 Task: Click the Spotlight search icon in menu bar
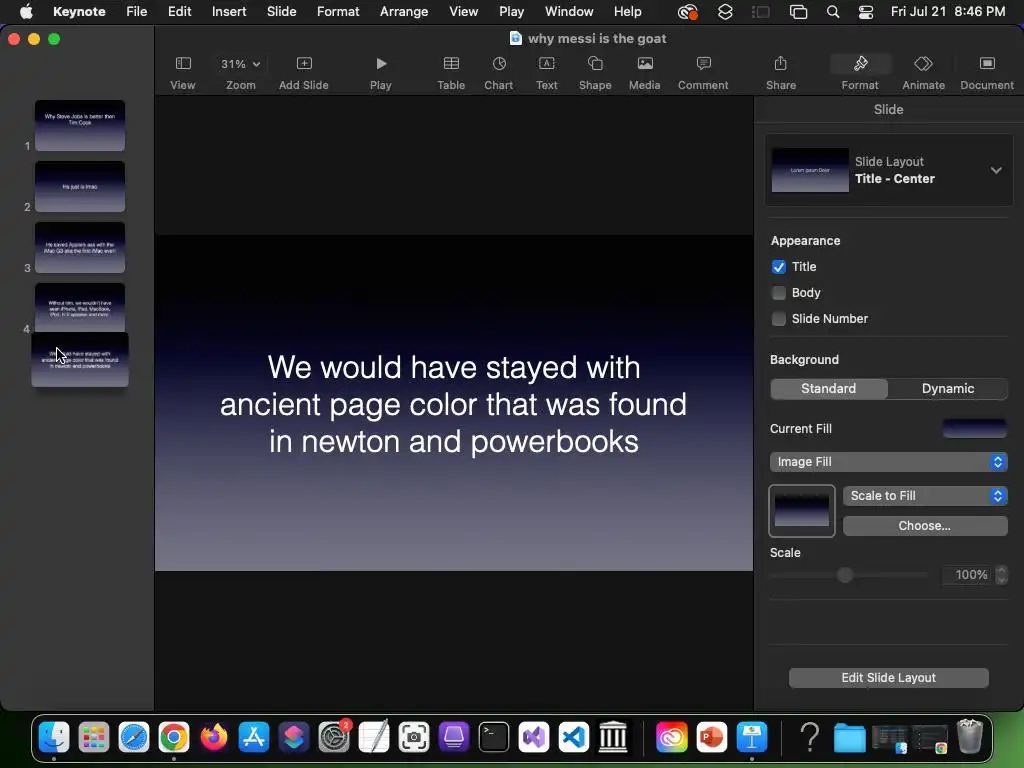click(x=833, y=12)
